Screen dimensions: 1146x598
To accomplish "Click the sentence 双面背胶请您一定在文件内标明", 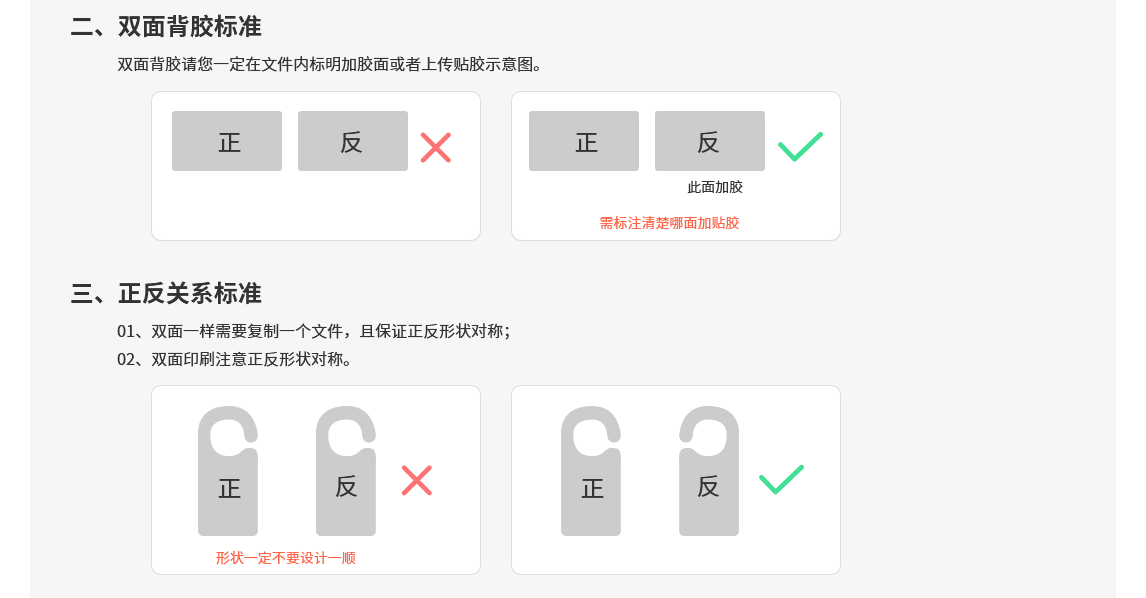I will [330, 64].
